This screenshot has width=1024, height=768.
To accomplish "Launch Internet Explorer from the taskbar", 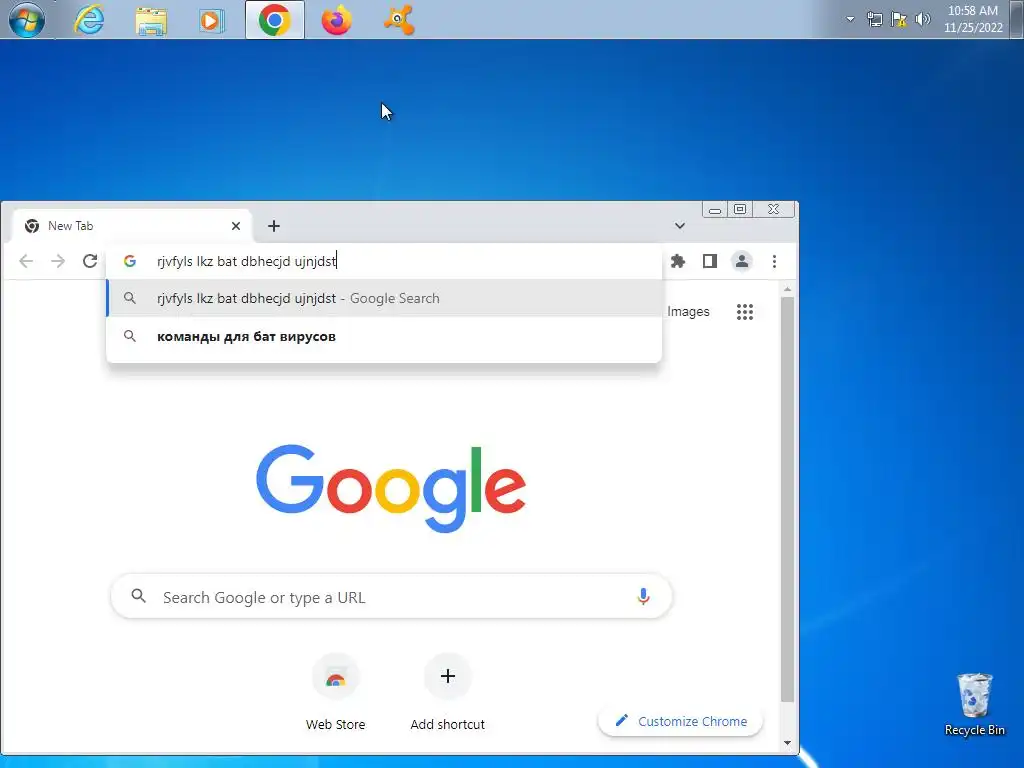I will click(x=89, y=20).
